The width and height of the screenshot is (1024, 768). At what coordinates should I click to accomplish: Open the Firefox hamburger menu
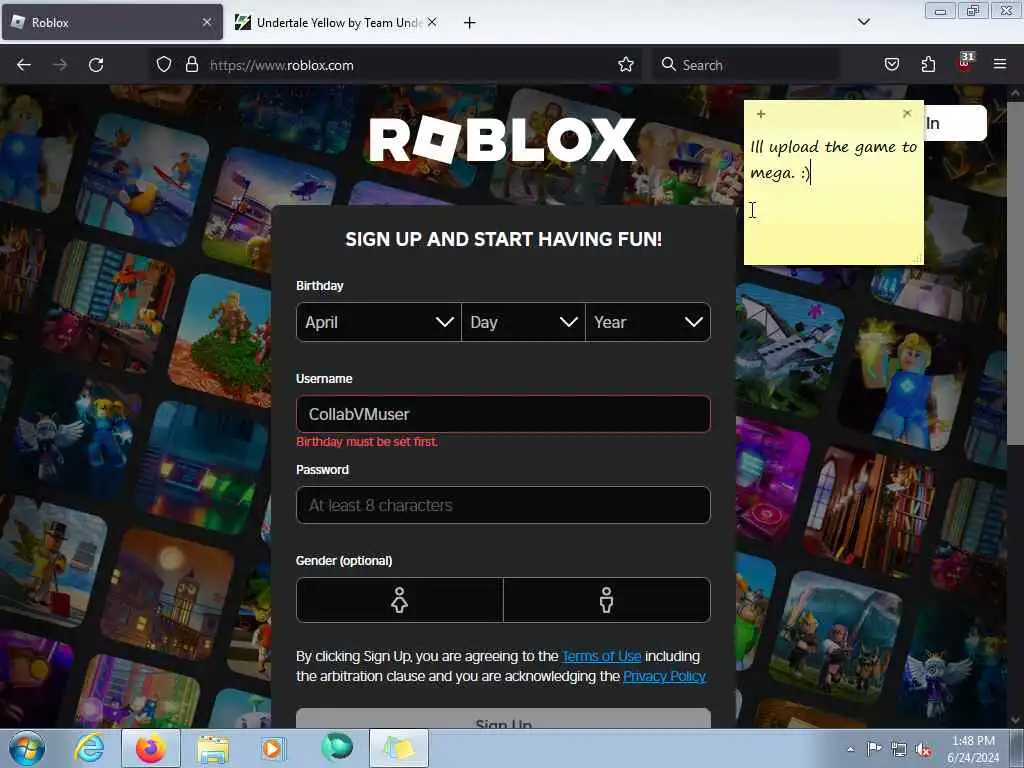click(1000, 64)
